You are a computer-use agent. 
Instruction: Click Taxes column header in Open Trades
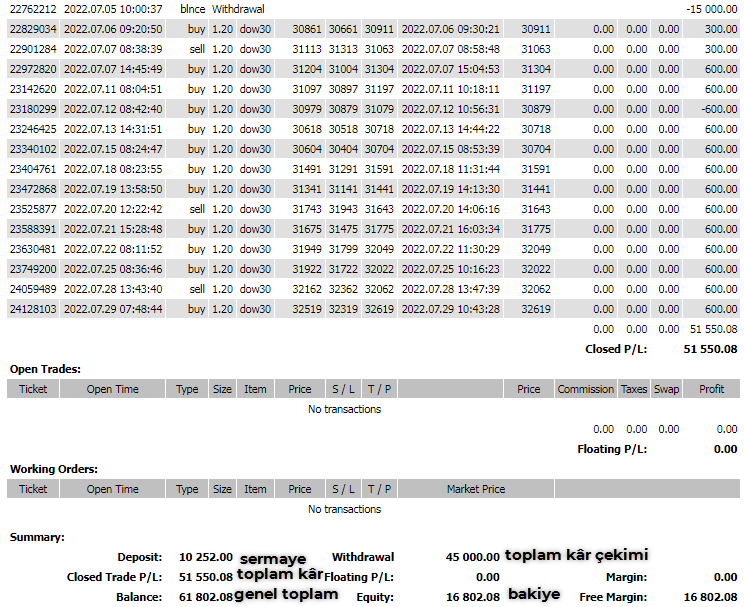pyautogui.click(x=634, y=389)
